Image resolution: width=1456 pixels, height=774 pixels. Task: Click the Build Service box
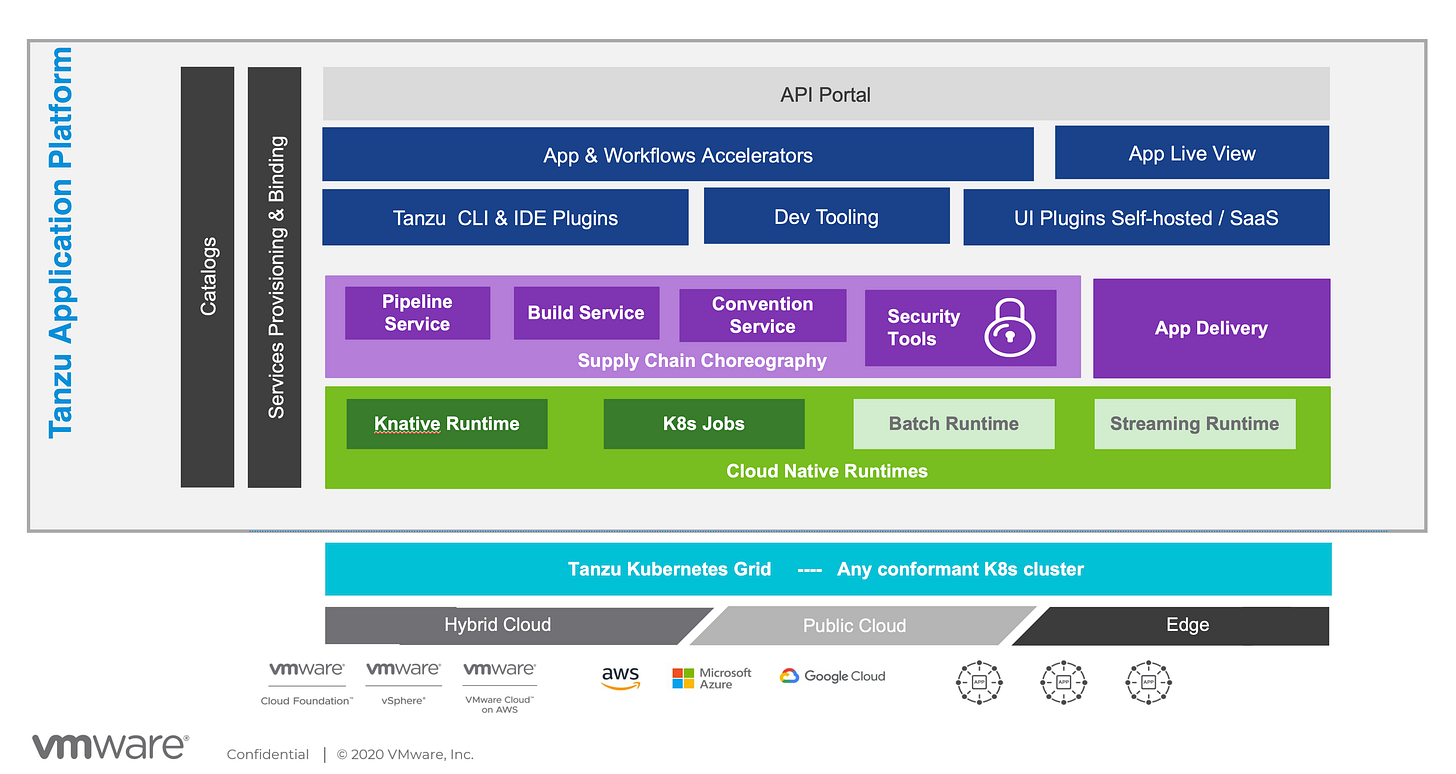tap(586, 313)
